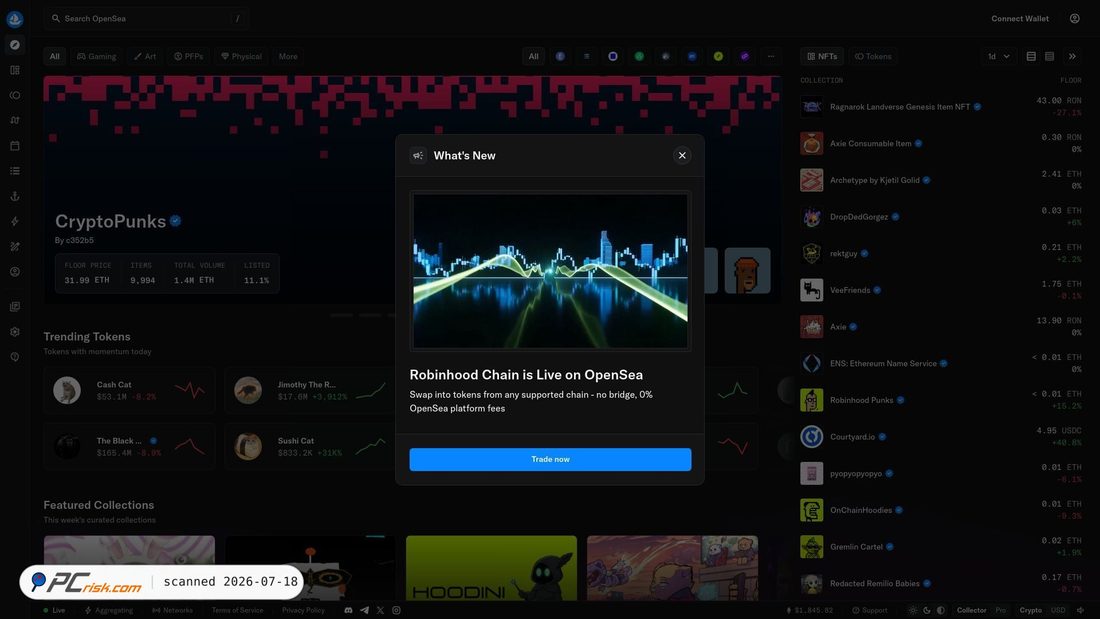Switch to light theme sun icon
This screenshot has height=619, width=1100.
[x=913, y=611]
